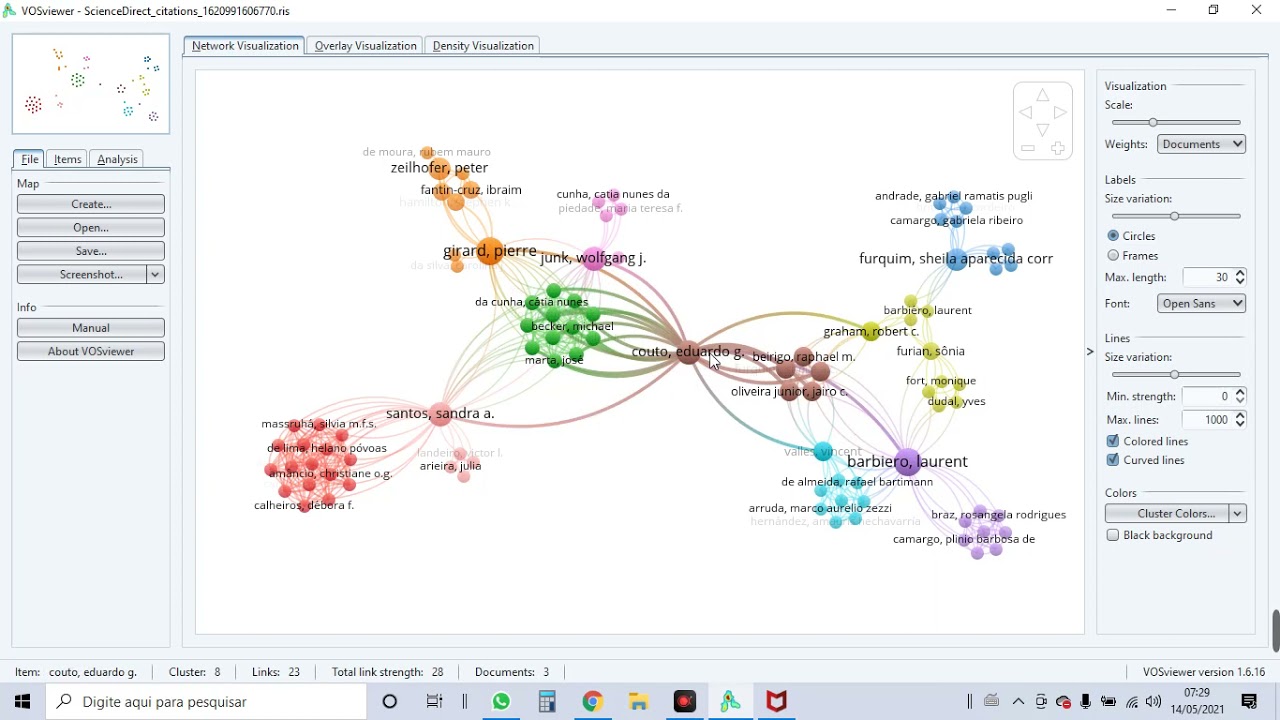
Task: Pan the map up with the up arrow
Action: [x=1043, y=95]
